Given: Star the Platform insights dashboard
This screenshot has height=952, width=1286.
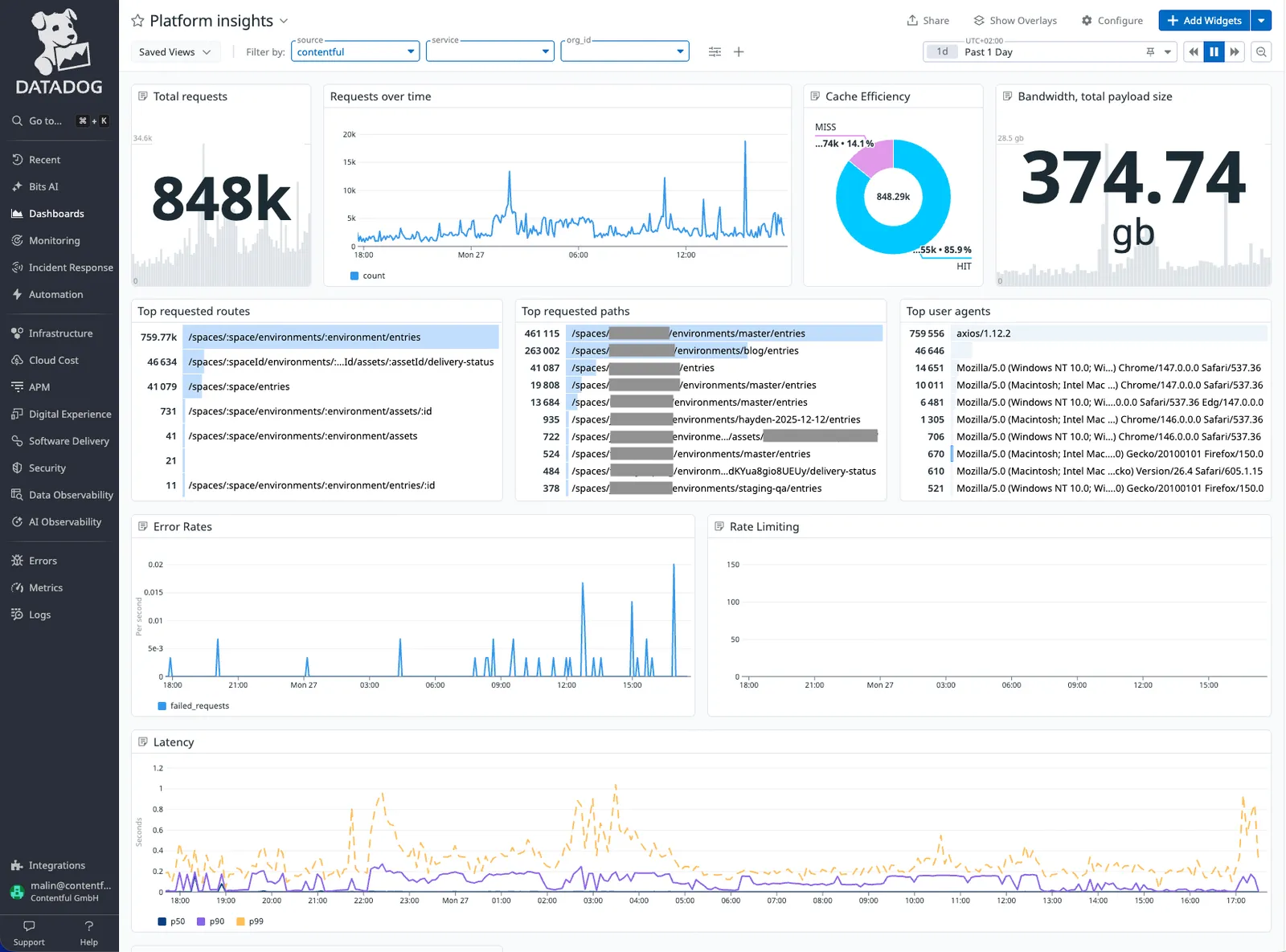Looking at the screenshot, I should point(137,21).
